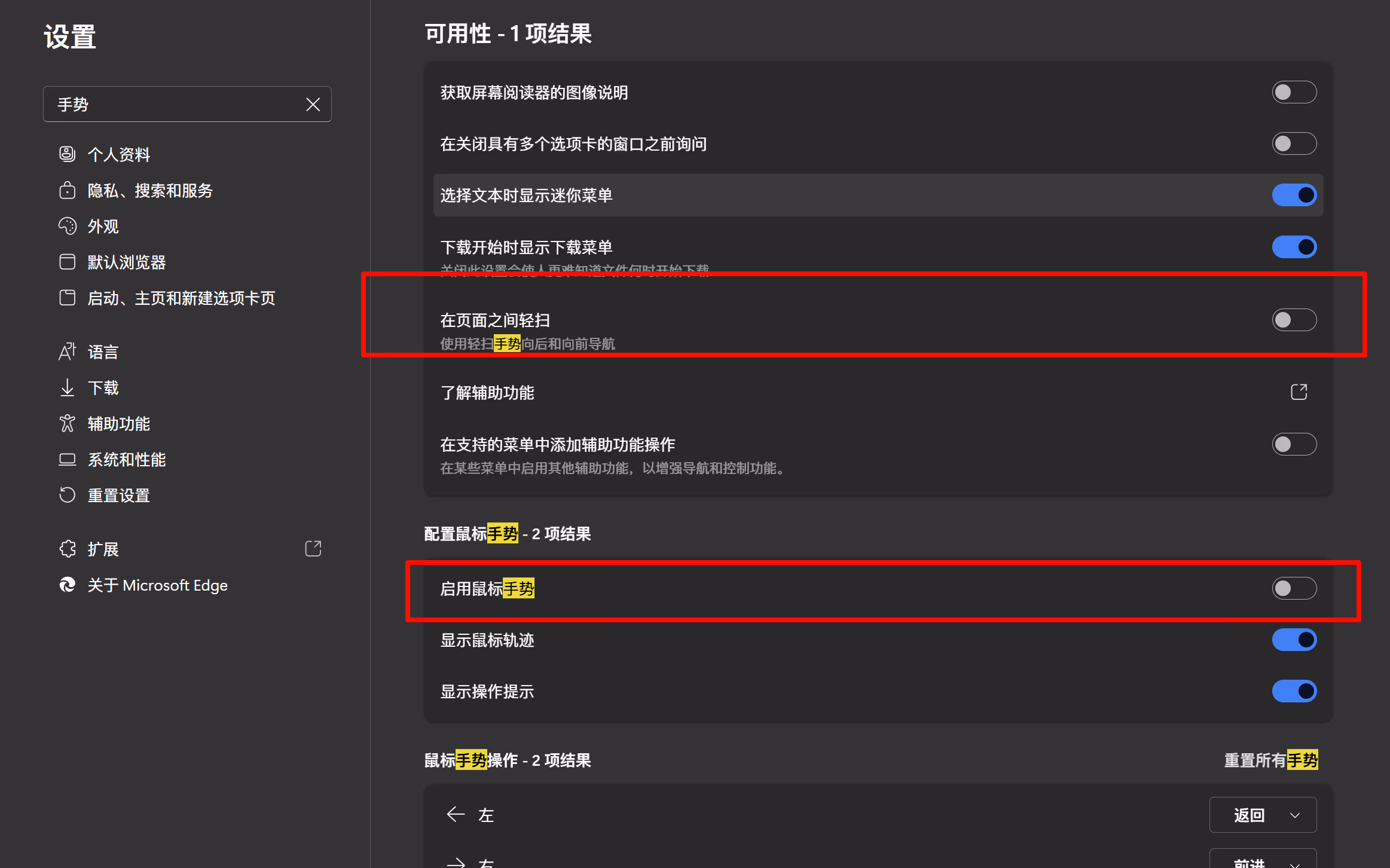Turn off 选择文本时显示迷你菜单 switch
Viewport: 1390px width, 868px height.
[1294, 195]
